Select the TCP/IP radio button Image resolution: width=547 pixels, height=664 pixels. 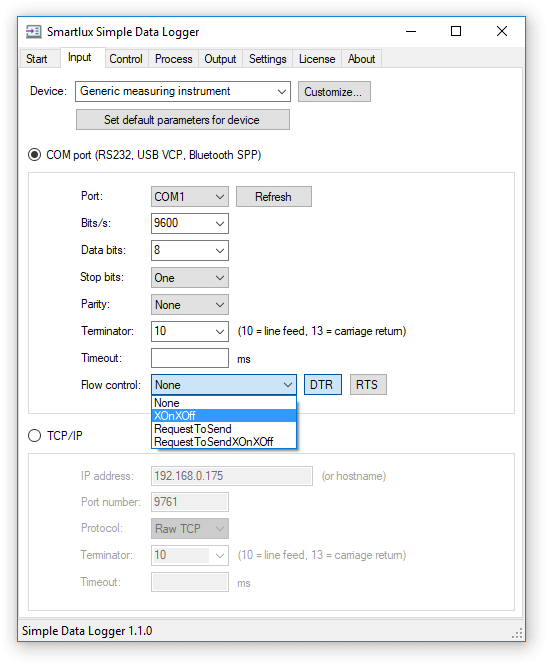coord(34,435)
